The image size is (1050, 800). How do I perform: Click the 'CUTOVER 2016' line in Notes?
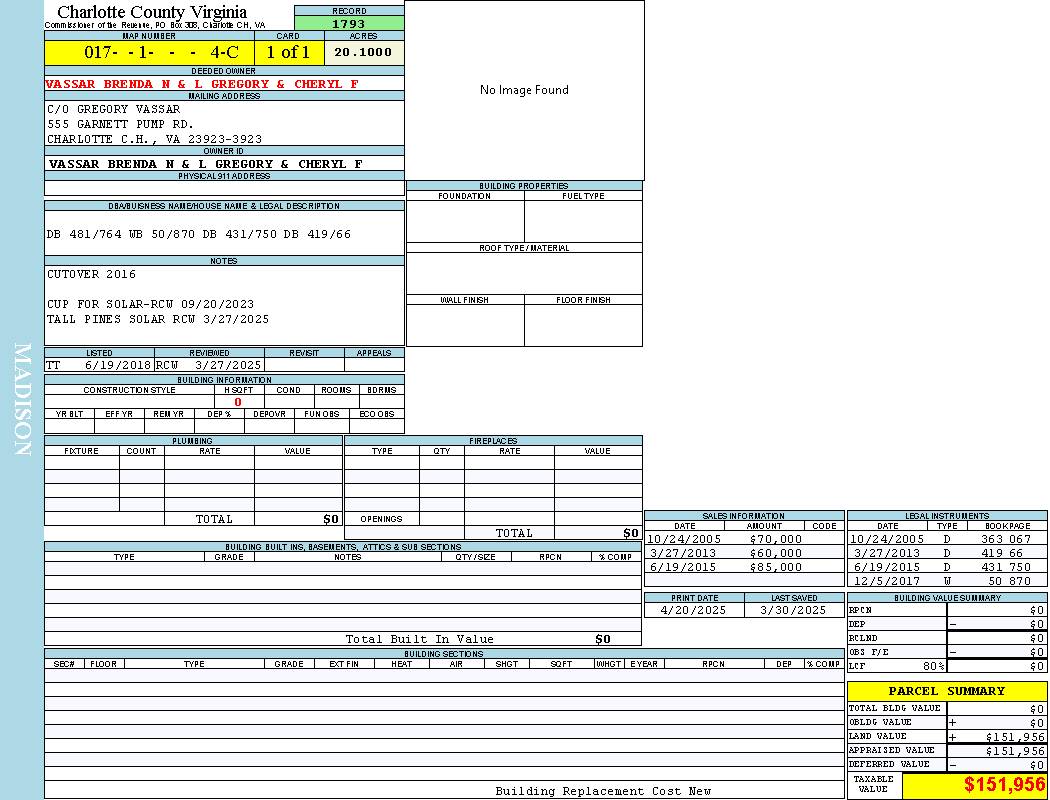[92, 274]
